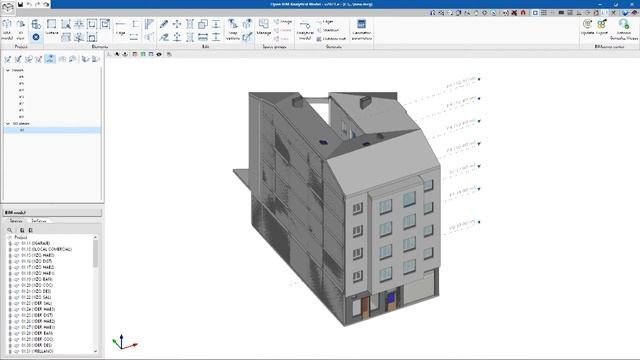This screenshot has width=640, height=360.
Task: Open the 3D view button in the ribbon
Action: [20, 29]
